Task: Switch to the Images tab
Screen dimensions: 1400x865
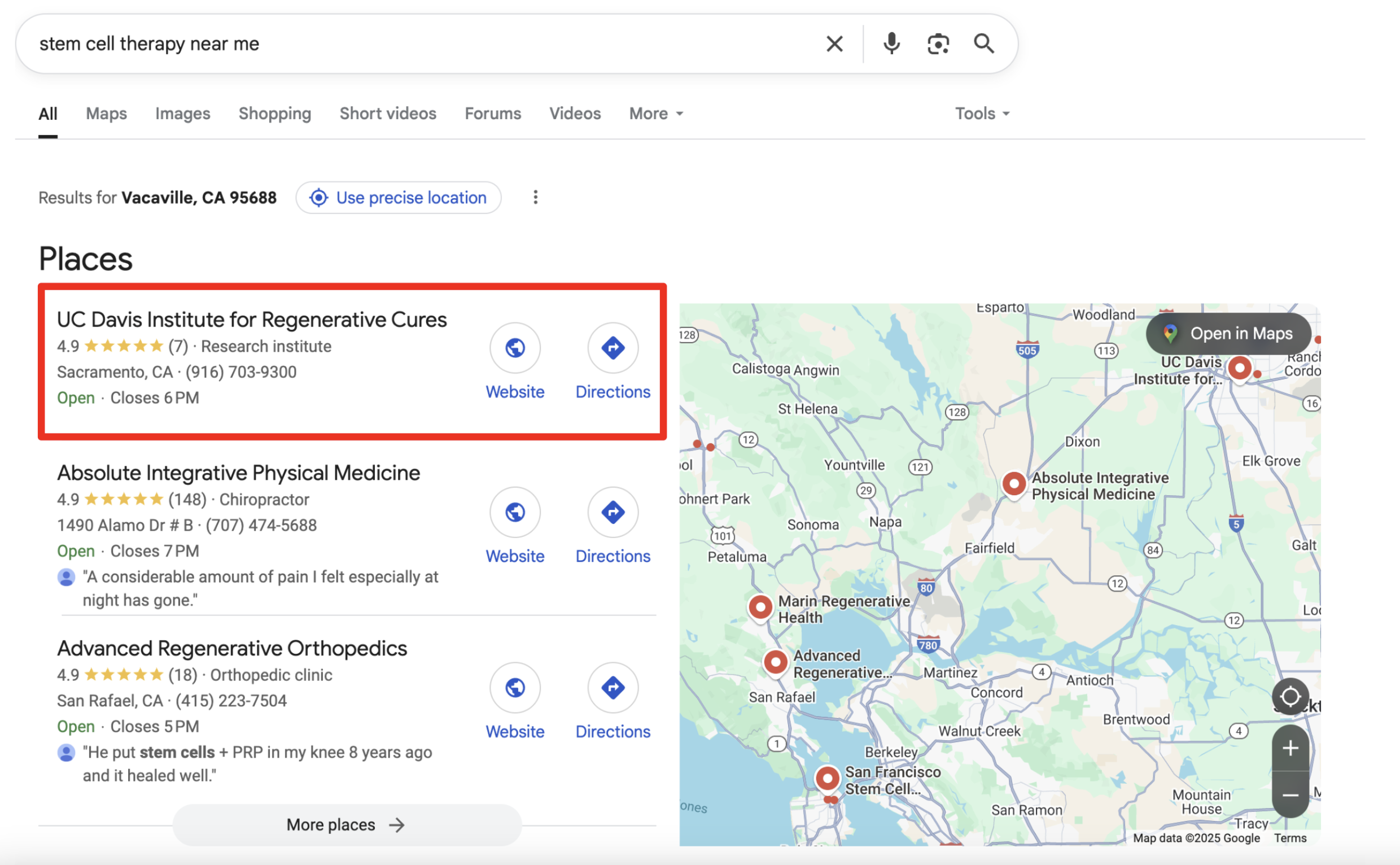Action: 182,114
